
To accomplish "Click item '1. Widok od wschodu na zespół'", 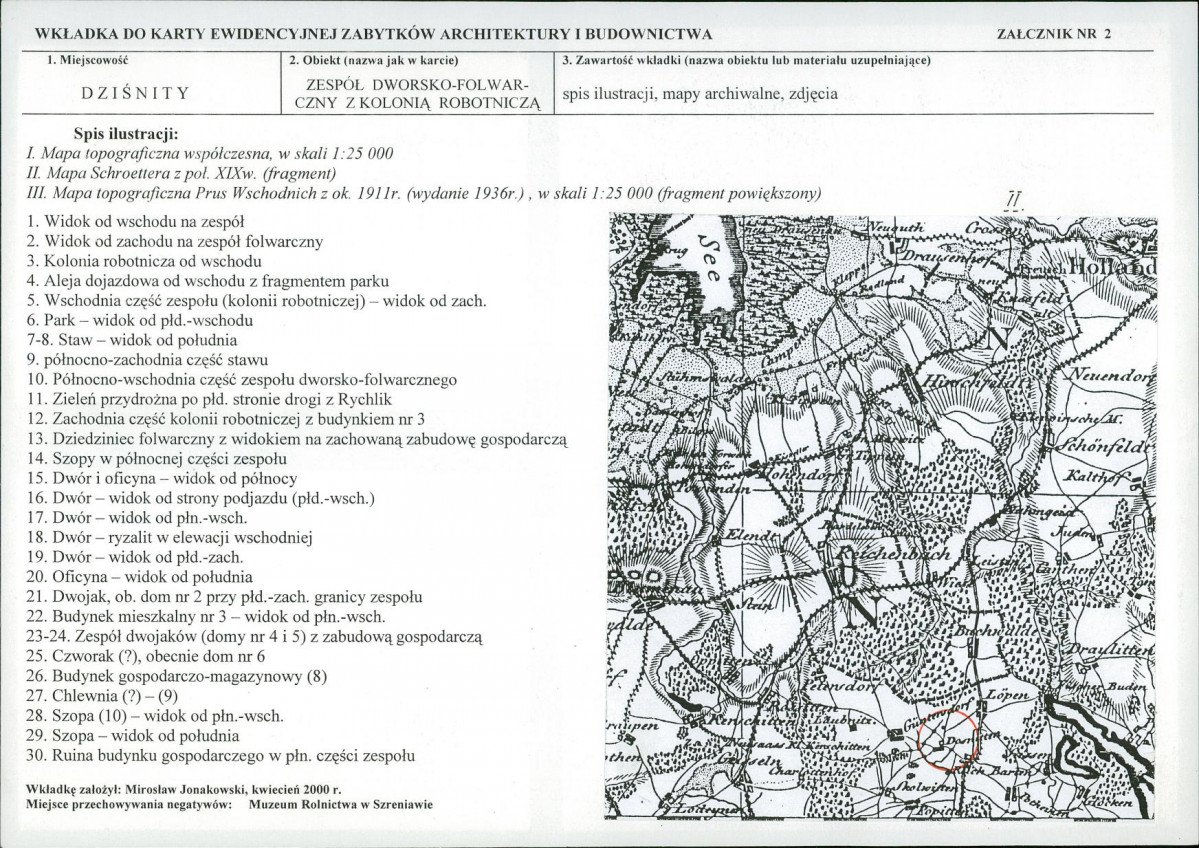I will pos(135,222).
